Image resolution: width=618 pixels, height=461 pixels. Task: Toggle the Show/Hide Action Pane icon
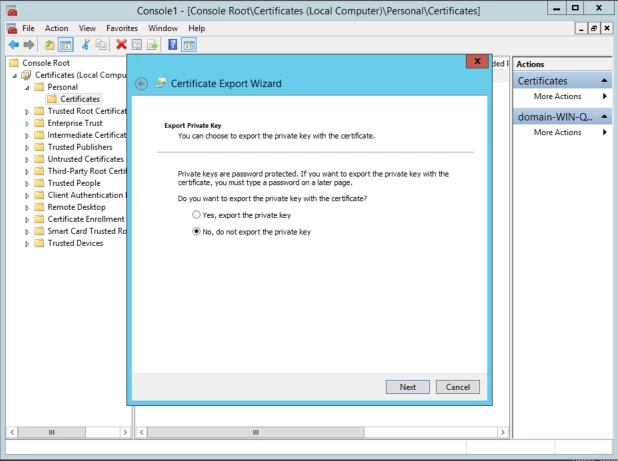pos(189,45)
